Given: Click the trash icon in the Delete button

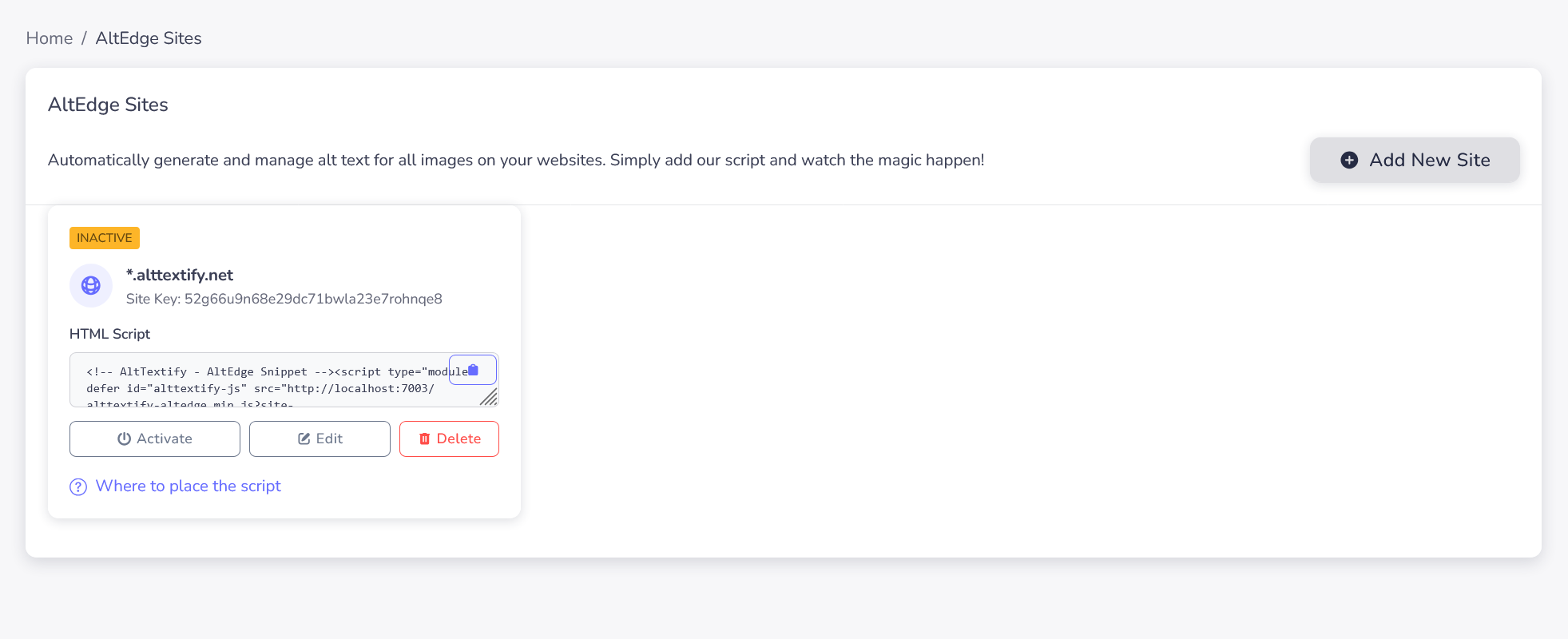Looking at the screenshot, I should point(424,439).
